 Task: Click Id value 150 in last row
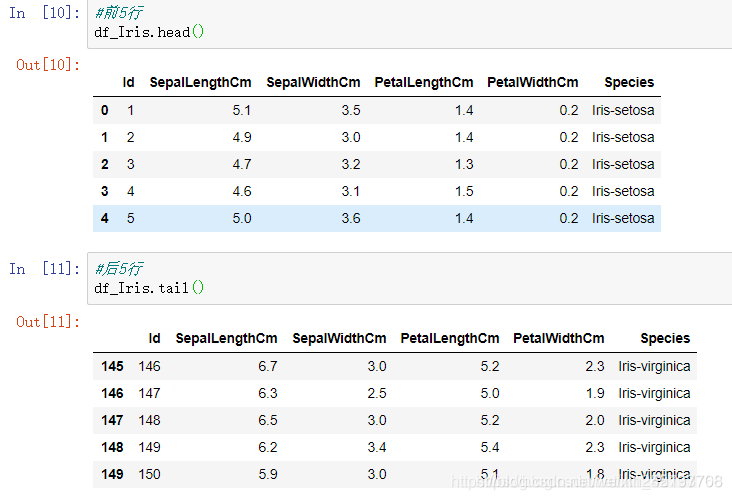[x=149, y=474]
